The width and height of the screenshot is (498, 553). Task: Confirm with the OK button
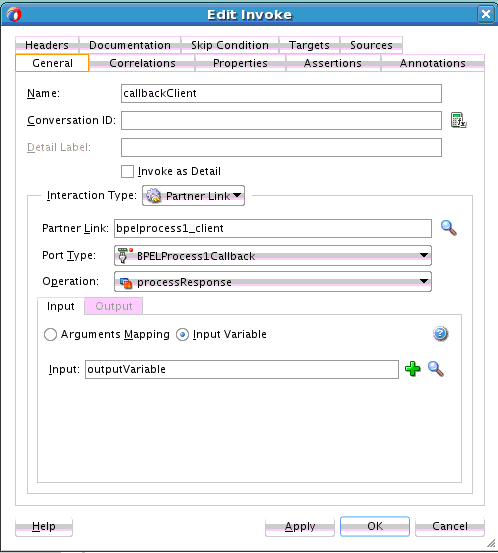tap(375, 527)
